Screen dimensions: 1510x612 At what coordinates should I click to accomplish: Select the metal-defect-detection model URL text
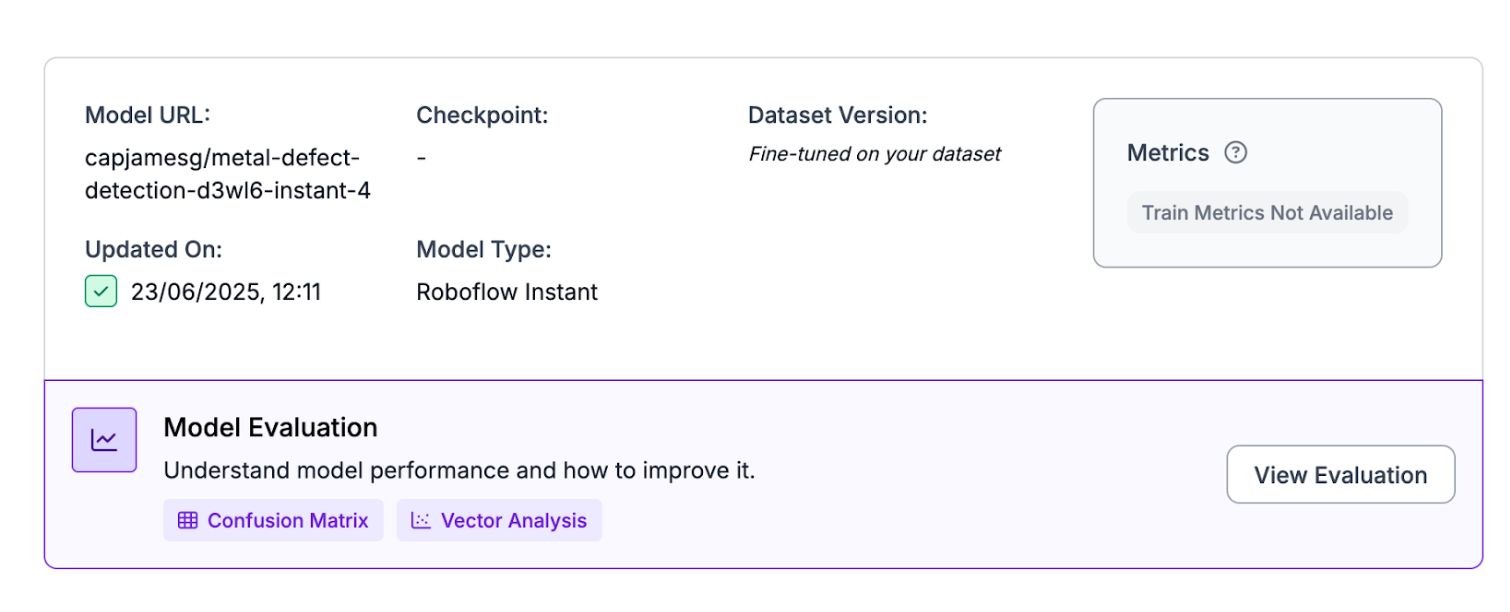coord(228,174)
